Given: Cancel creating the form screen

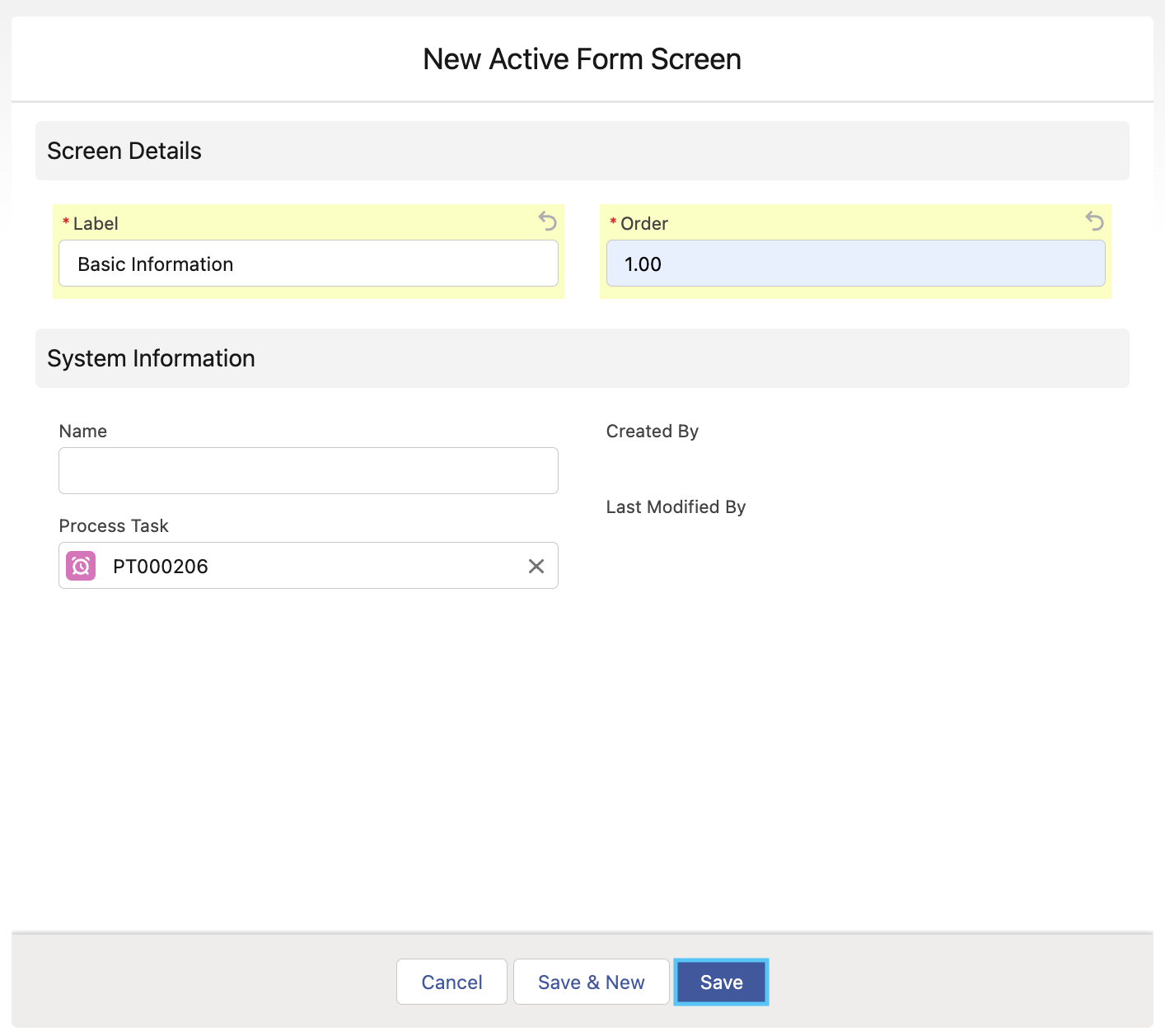Looking at the screenshot, I should coord(451,982).
